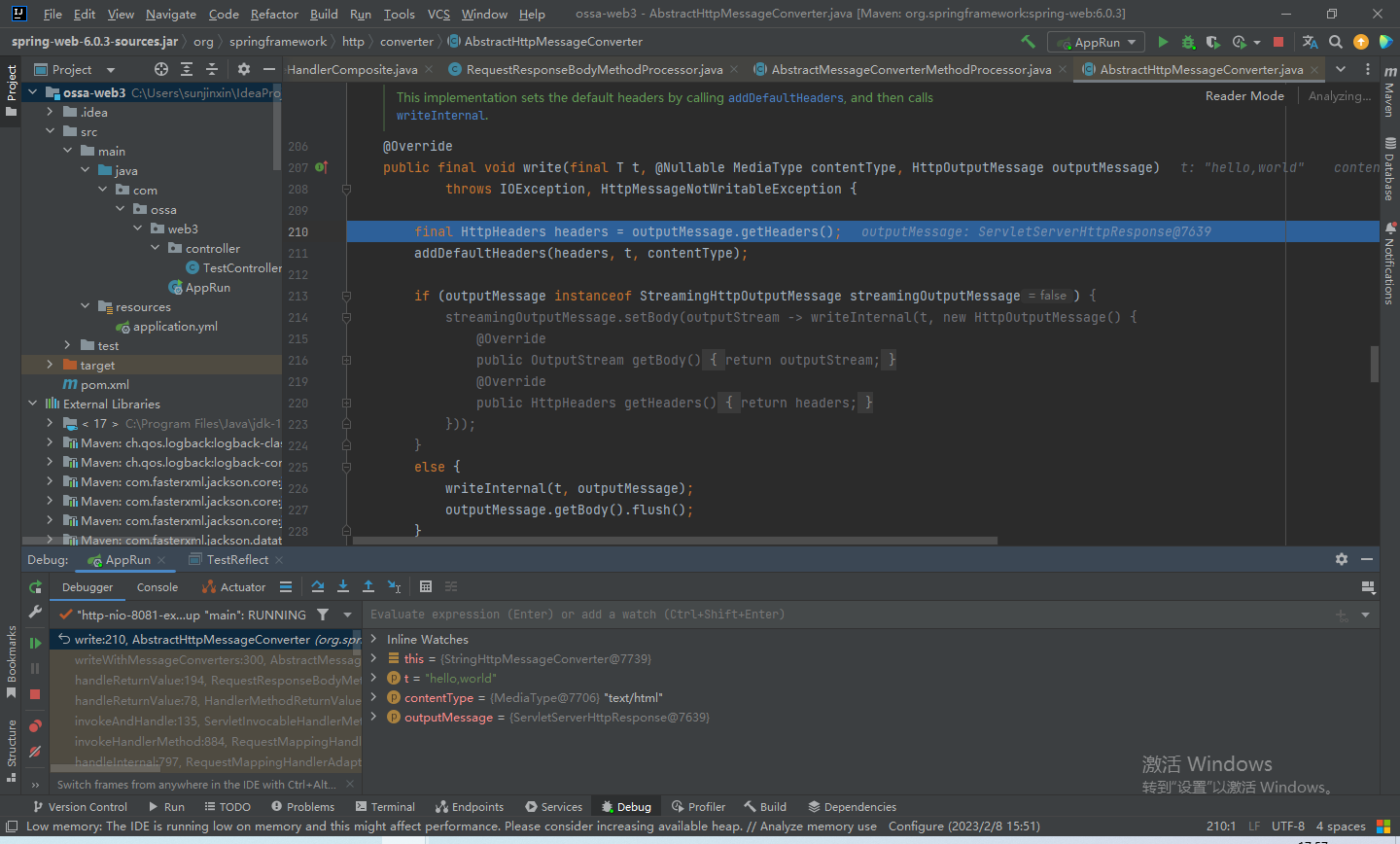Open the Refactor menu
The image size is (1400, 844).
pyautogui.click(x=274, y=14)
